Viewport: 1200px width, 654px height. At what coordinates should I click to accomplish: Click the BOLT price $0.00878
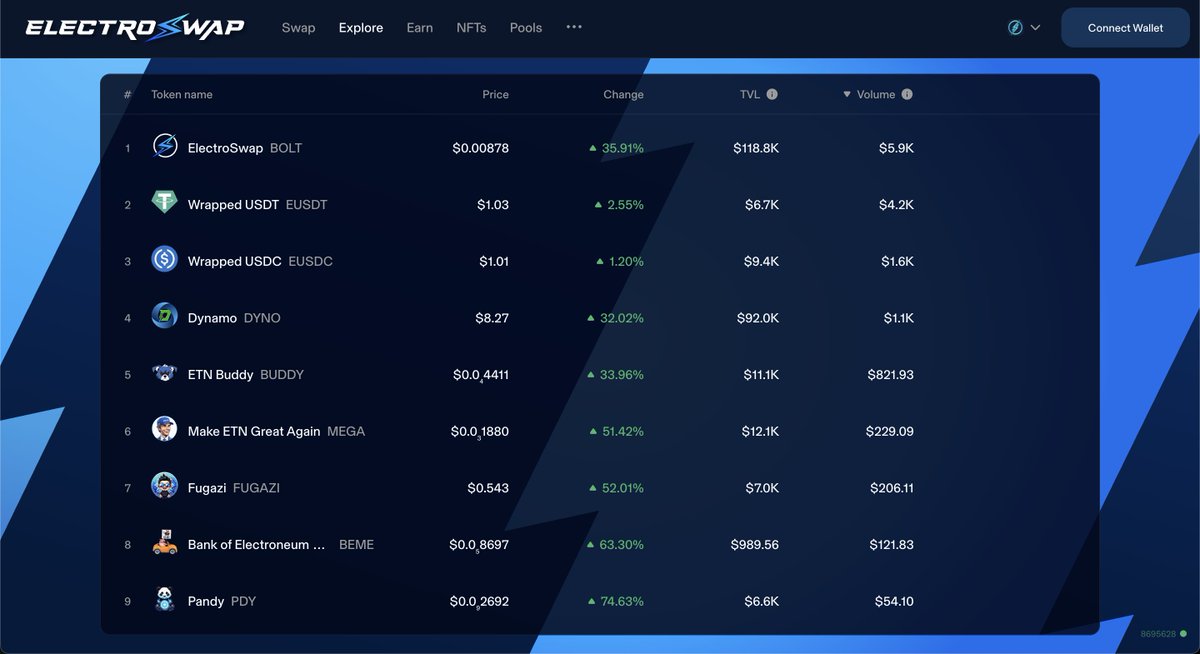[x=480, y=148]
